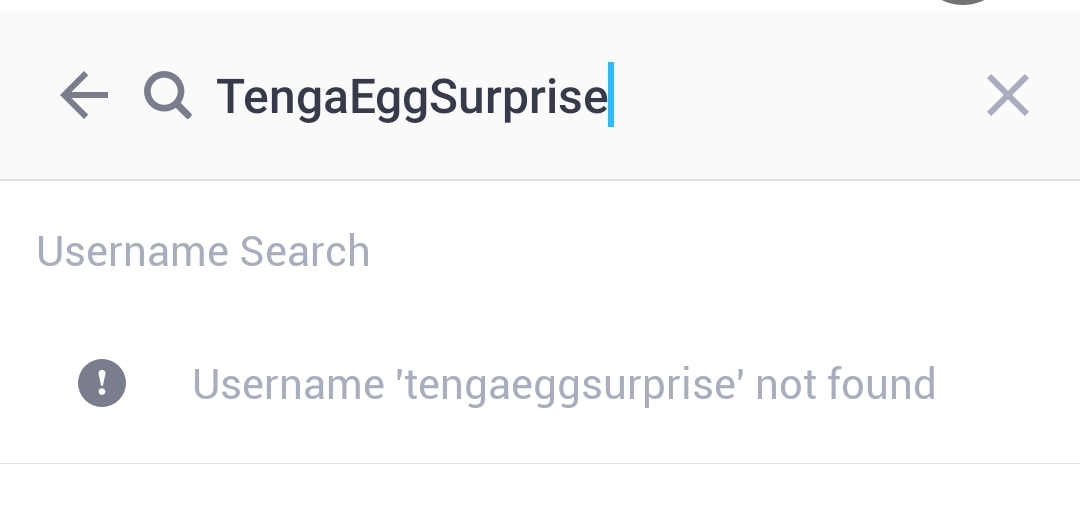
Task: Open the profile avatar at top edge
Action: [x=963, y=2]
